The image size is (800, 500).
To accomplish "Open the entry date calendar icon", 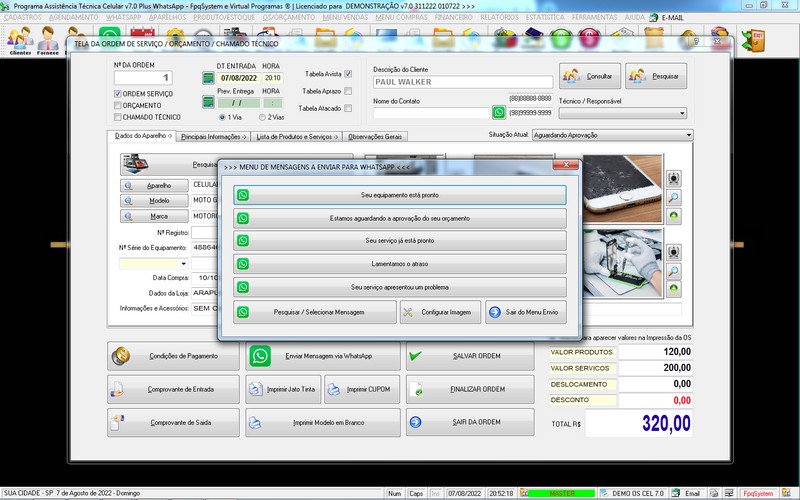I will click(x=208, y=78).
